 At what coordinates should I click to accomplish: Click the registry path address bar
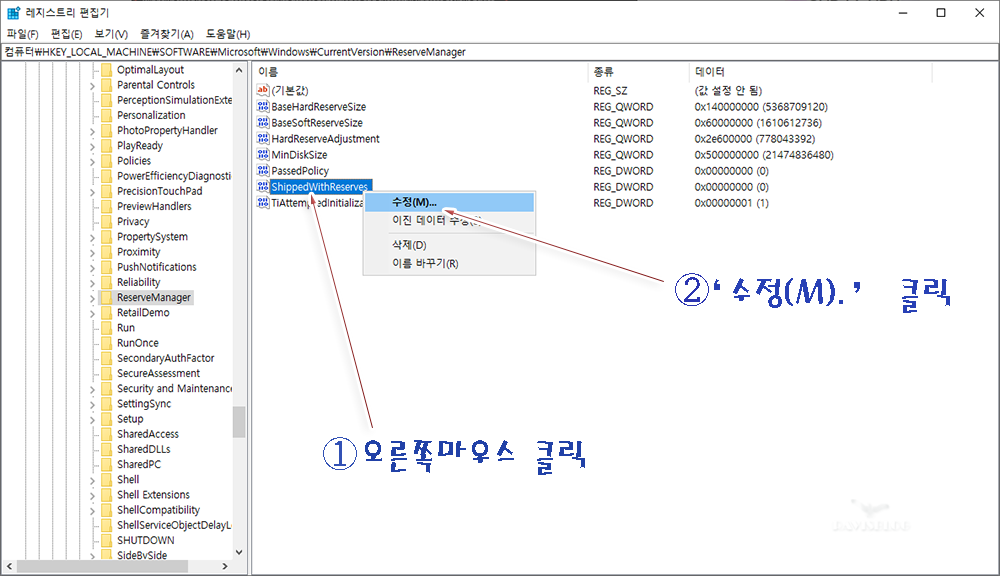point(500,52)
